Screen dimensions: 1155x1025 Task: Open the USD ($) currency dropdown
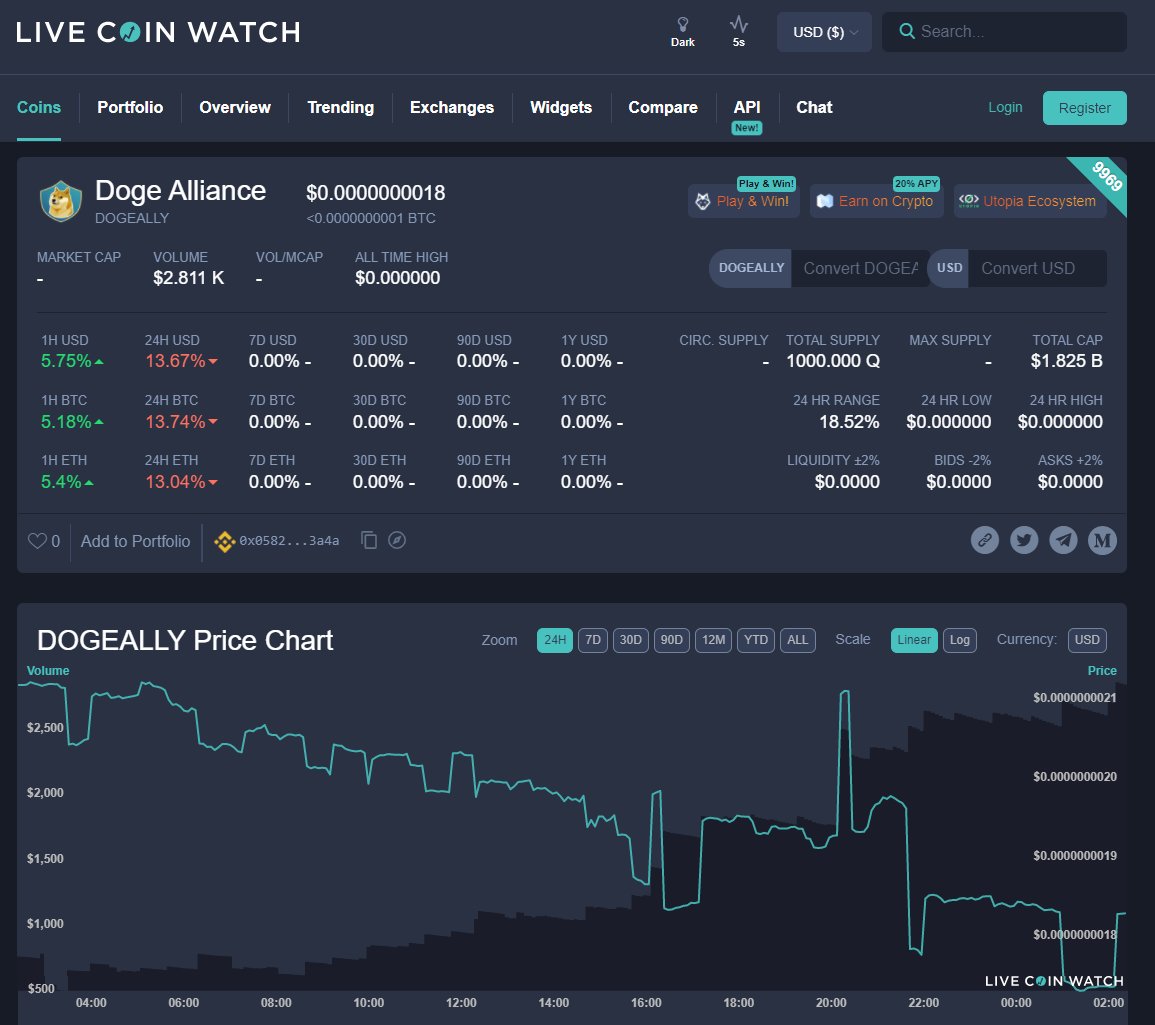tap(824, 32)
